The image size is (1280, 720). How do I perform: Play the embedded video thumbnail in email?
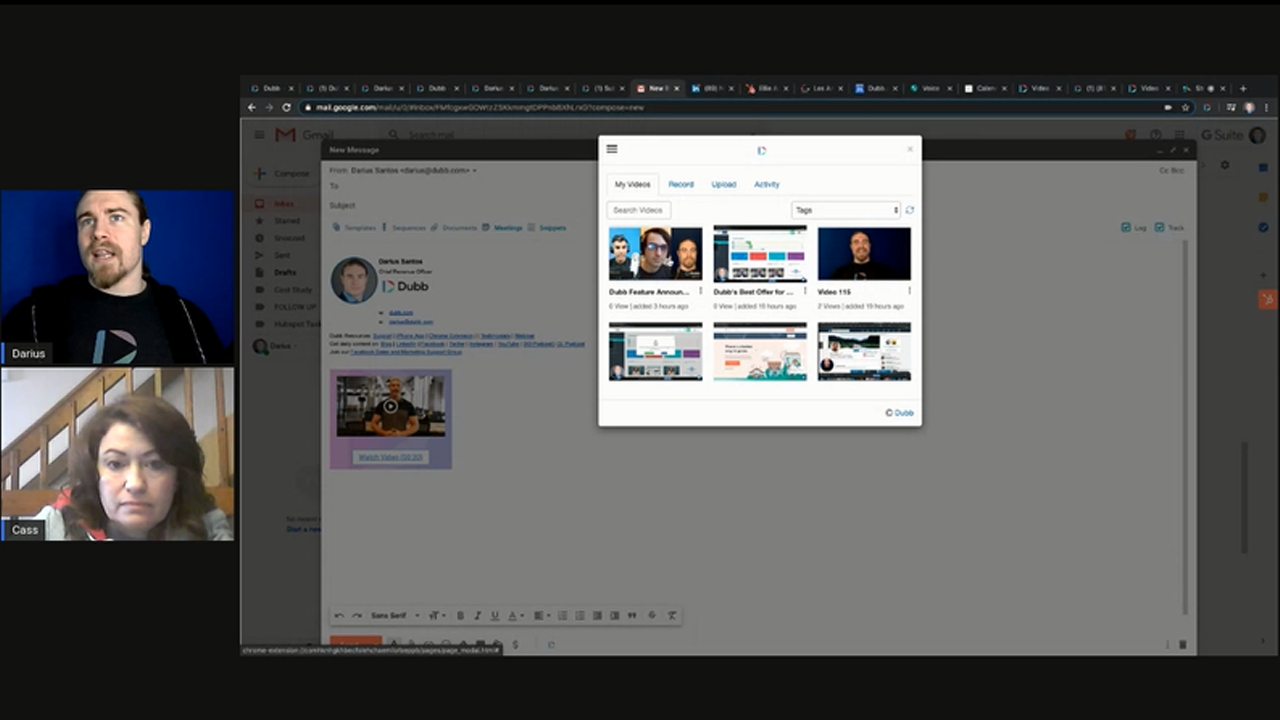[391, 406]
